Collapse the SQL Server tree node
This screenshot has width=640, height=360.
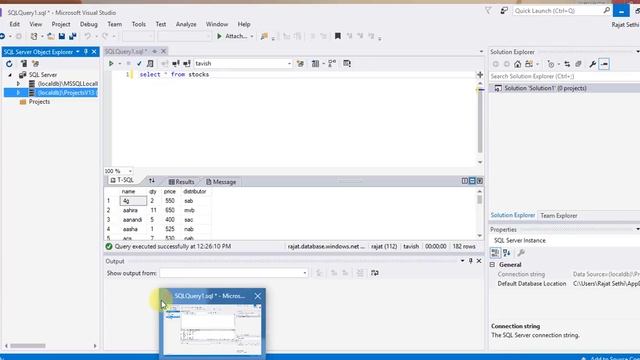10,75
